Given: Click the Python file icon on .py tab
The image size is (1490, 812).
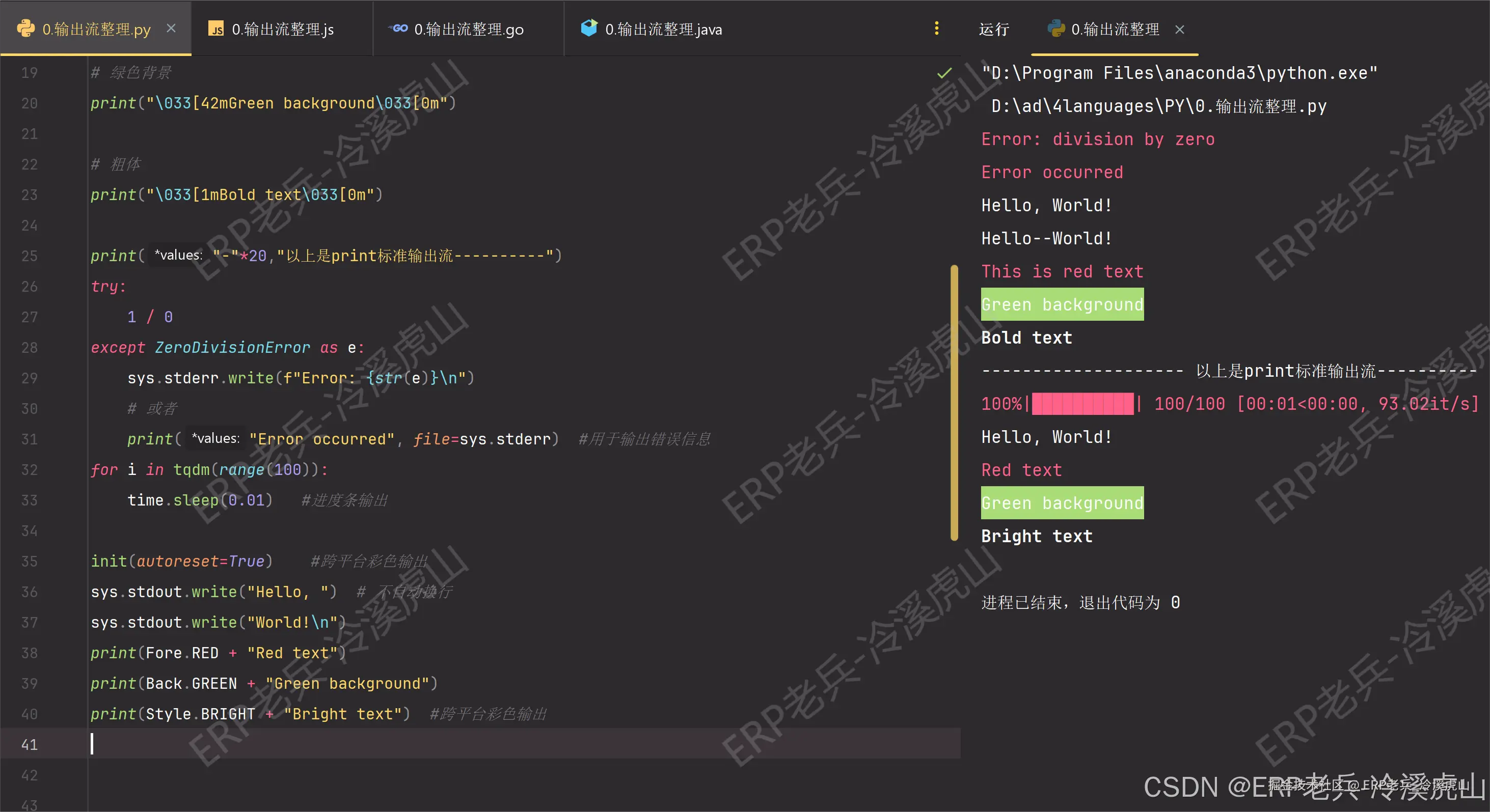Looking at the screenshot, I should 25,29.
